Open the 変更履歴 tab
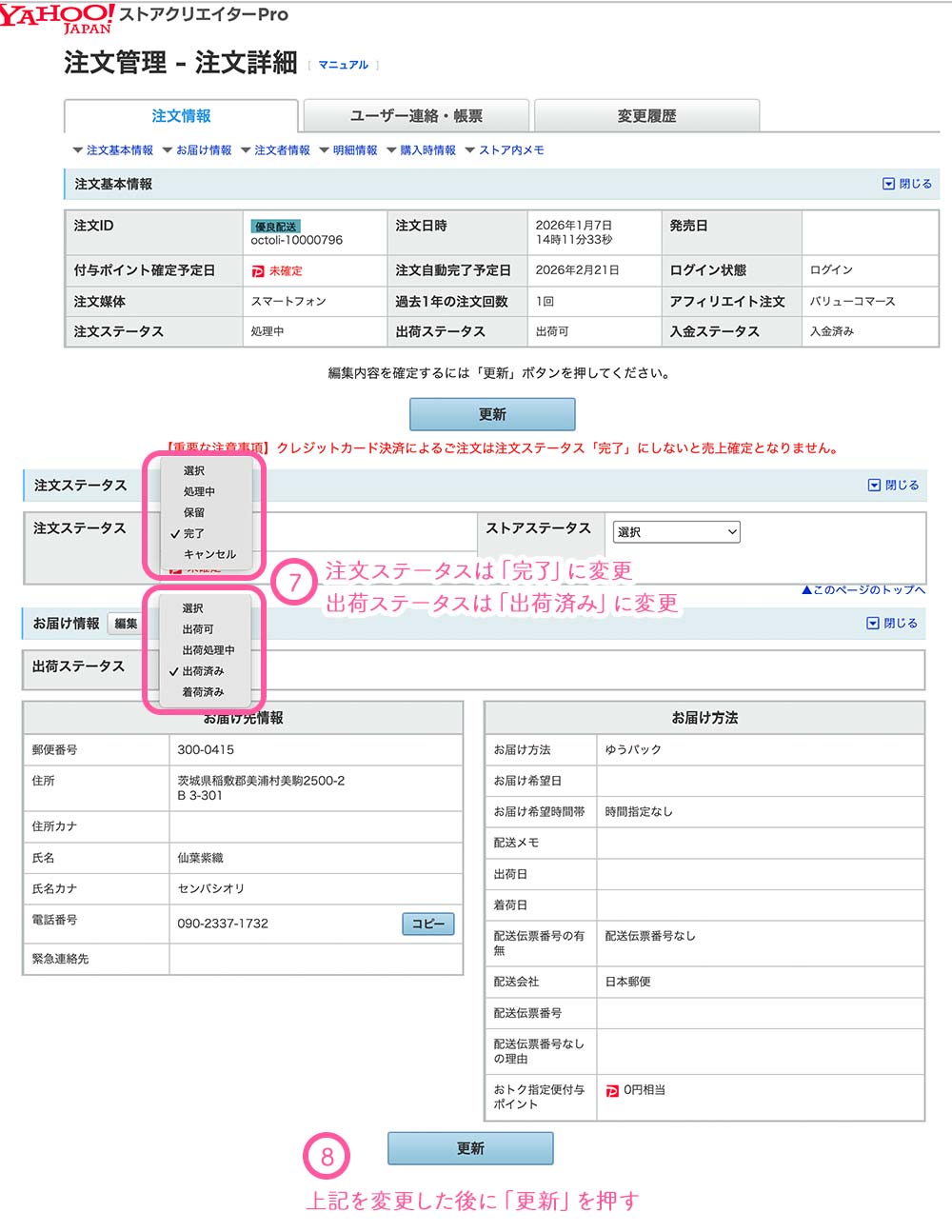Viewport: 952px width, 1232px height. pyautogui.click(x=646, y=116)
